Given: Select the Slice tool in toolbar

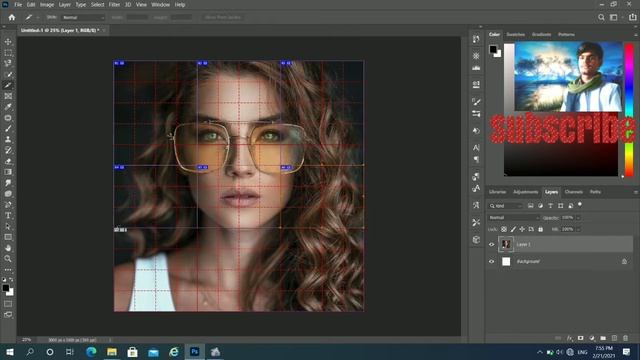Looking at the screenshot, I should point(8,85).
